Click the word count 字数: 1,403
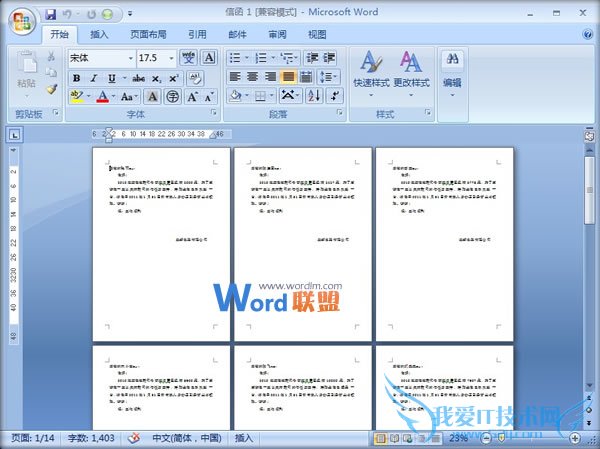This screenshot has width=600, height=449. 91,438
